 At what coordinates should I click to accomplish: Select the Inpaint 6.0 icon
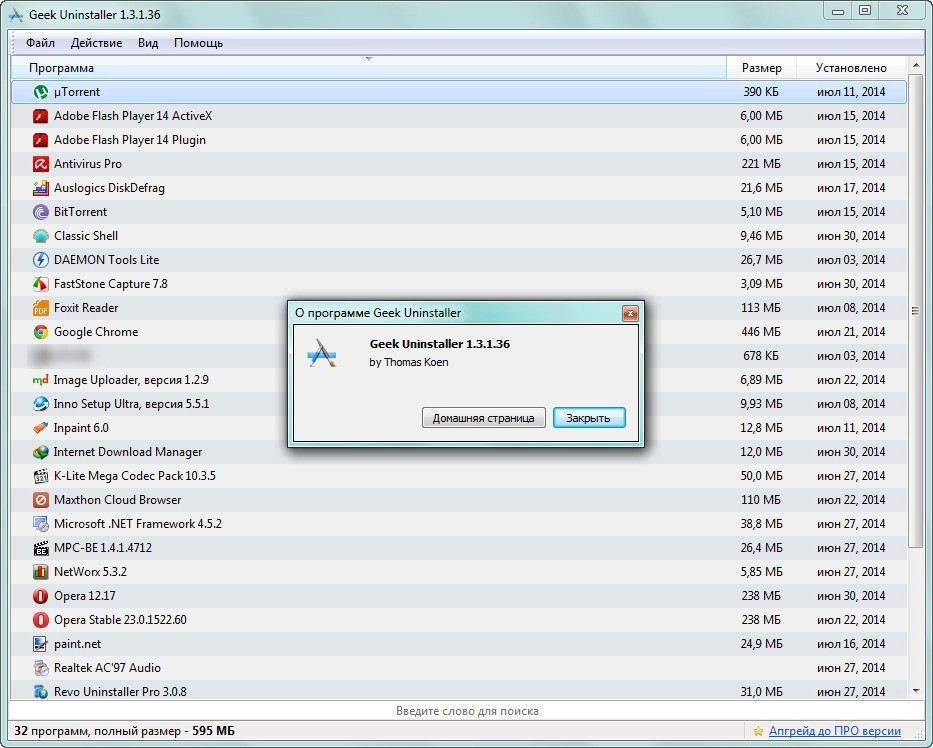40,428
